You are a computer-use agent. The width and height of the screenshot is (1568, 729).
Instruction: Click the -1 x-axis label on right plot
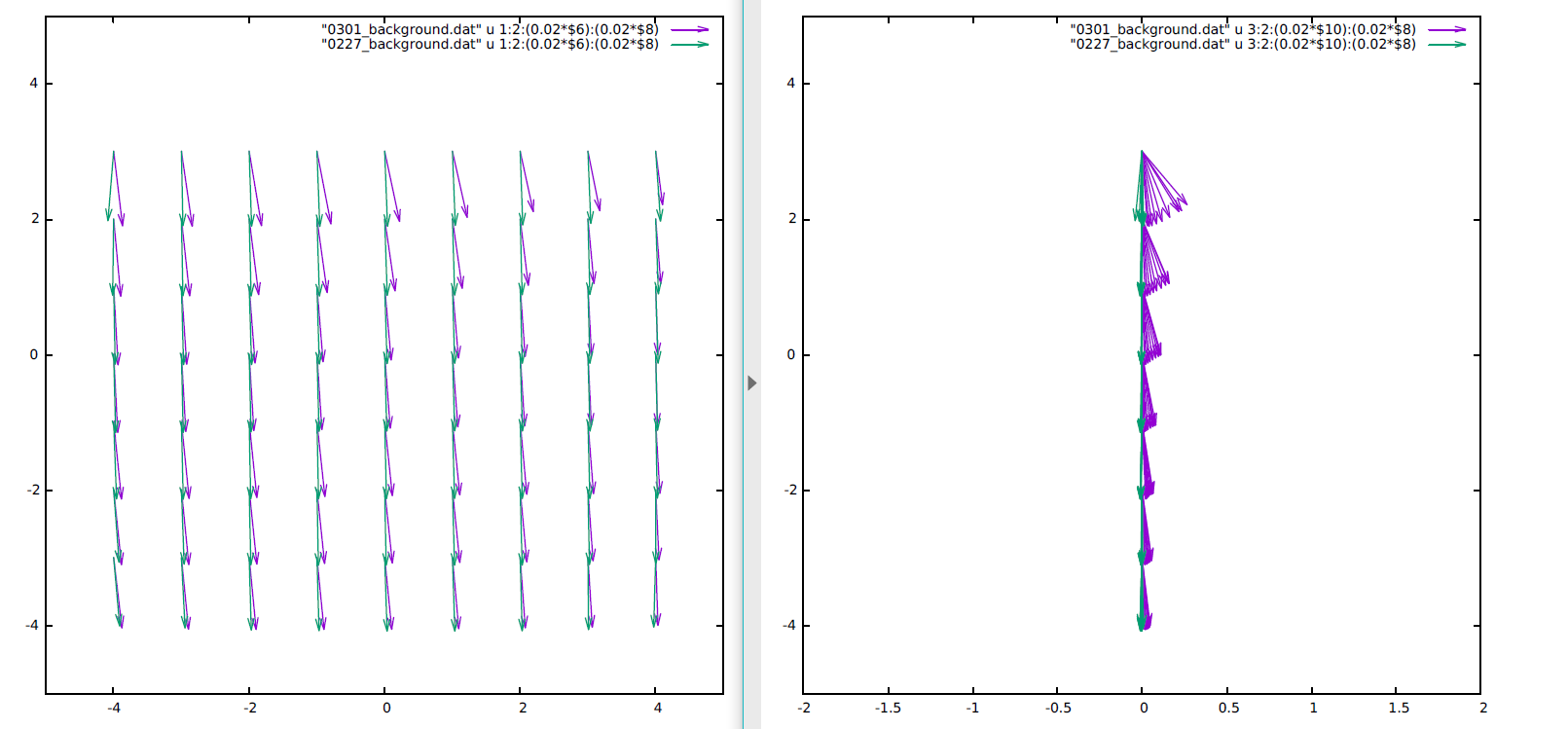point(972,709)
